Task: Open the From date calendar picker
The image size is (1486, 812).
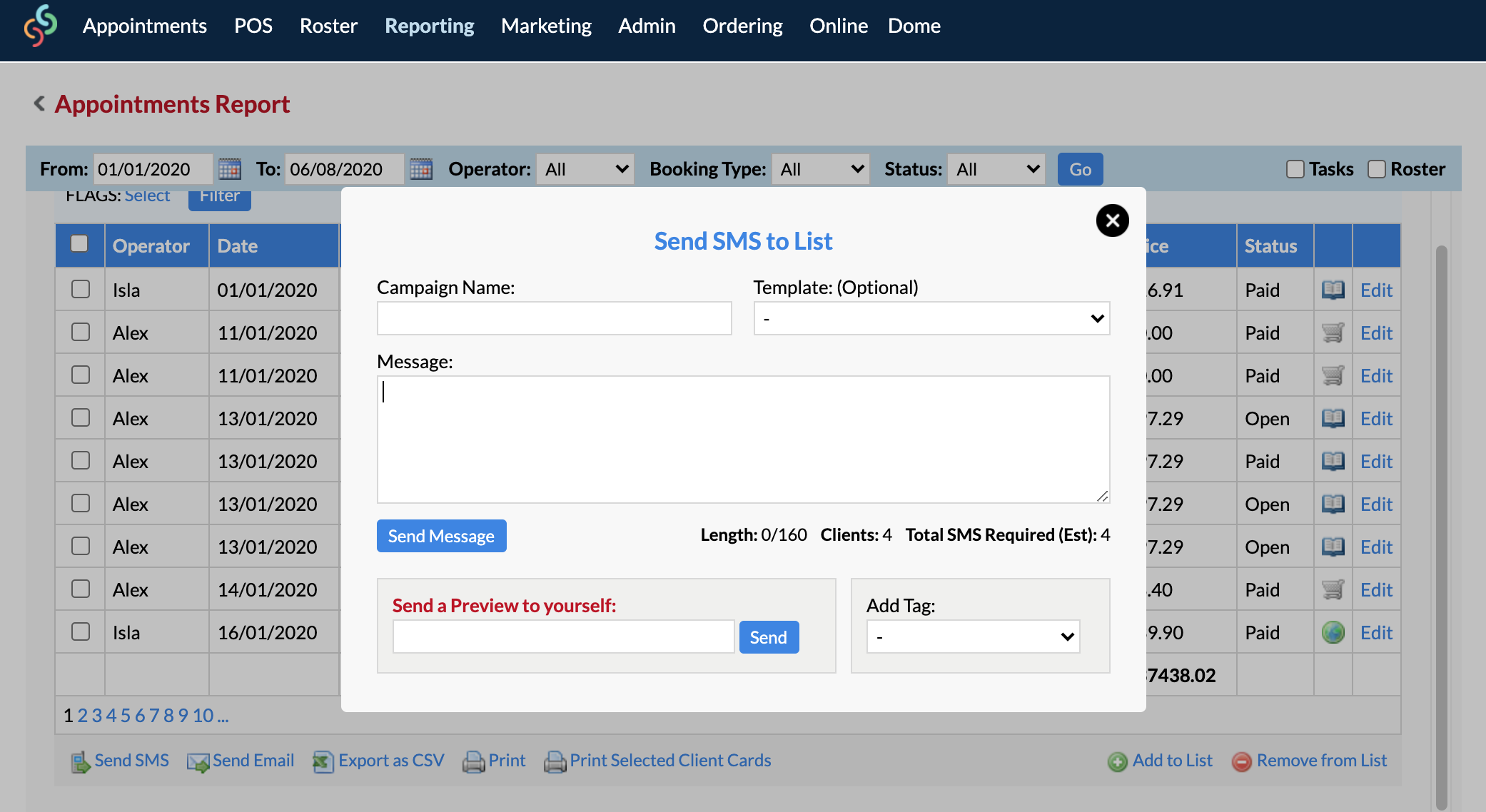Action: click(x=229, y=169)
